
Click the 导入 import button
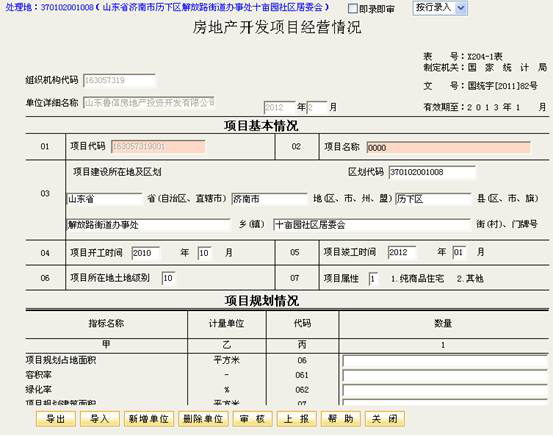[99, 419]
